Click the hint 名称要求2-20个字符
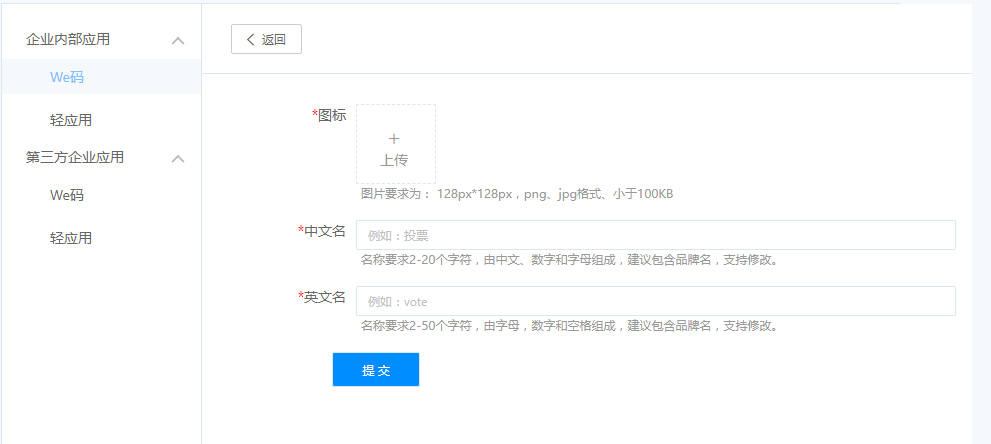 coord(569,260)
